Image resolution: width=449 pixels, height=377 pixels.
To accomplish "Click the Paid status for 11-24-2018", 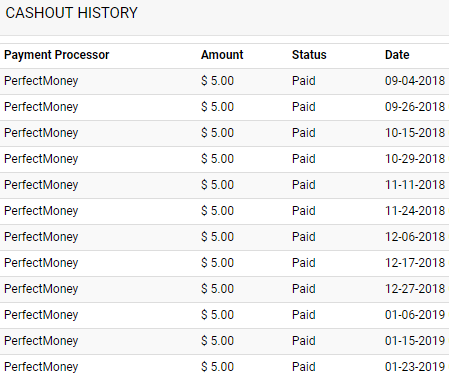I will coord(304,211).
